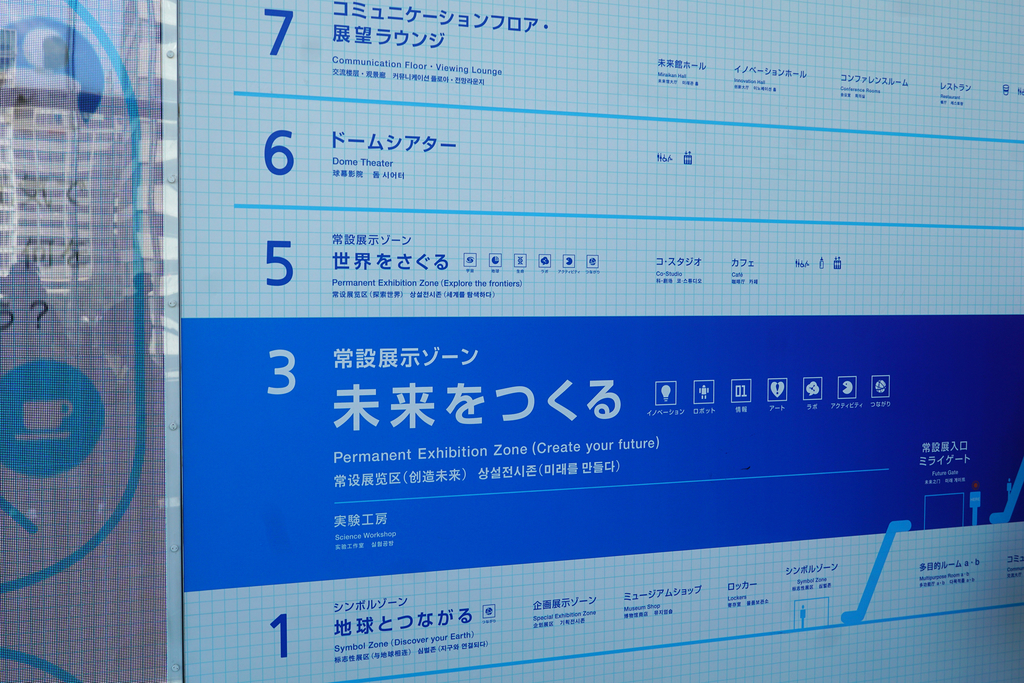Image resolution: width=1024 pixels, height=683 pixels.
Task: Select the Future Gate doorway outline
Action: pos(944,511)
